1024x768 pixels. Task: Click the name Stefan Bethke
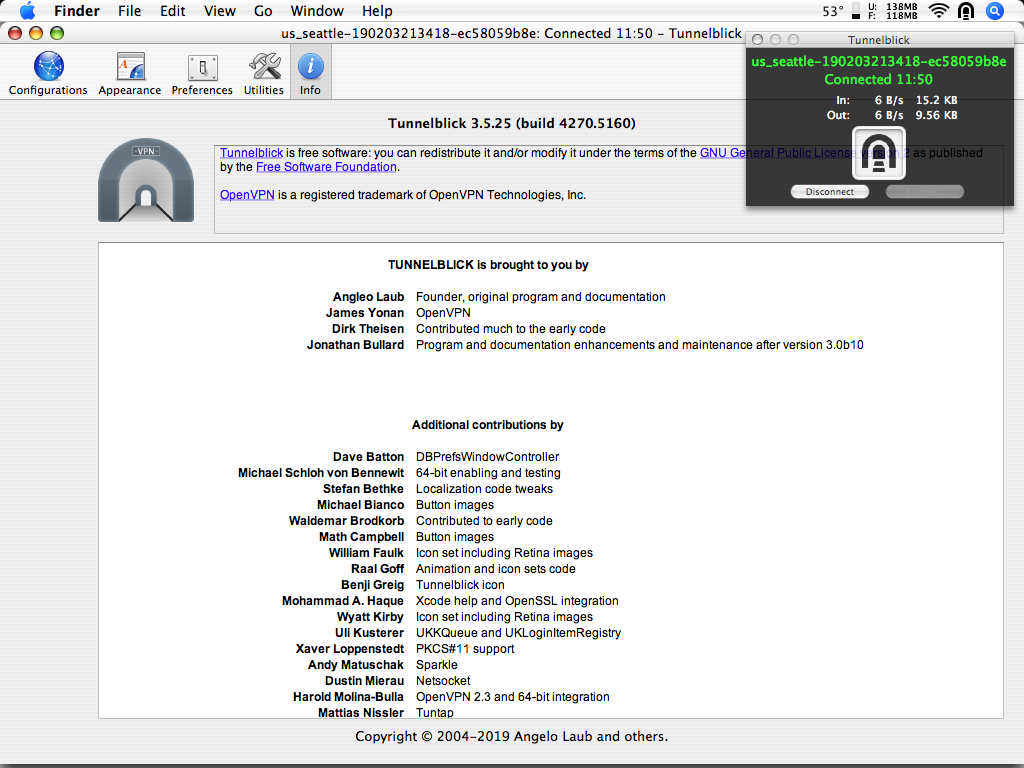[363, 488]
